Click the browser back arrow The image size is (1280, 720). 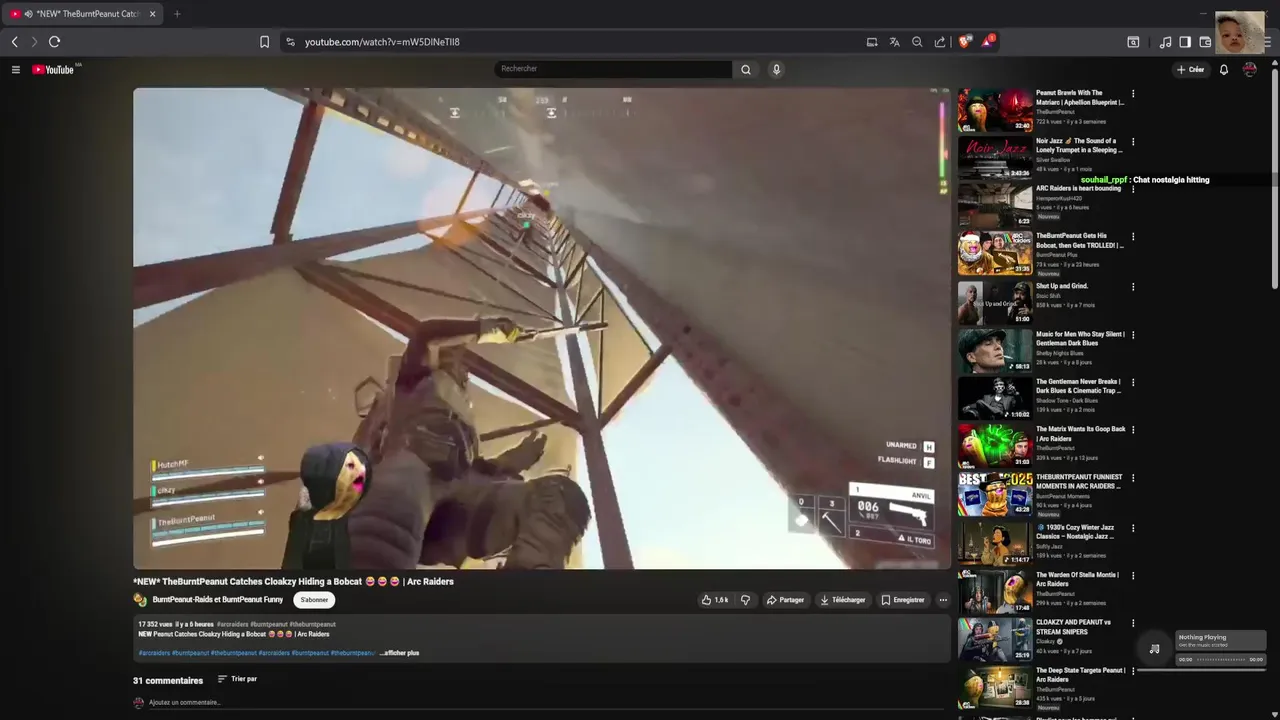14,42
